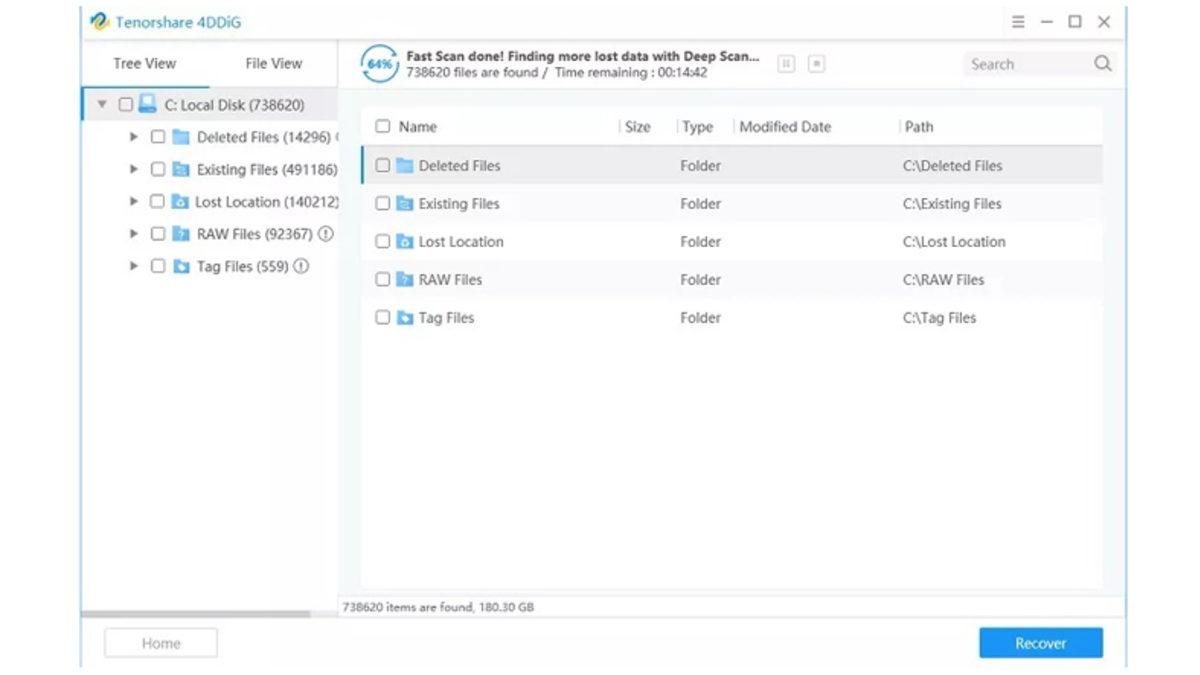The height and width of the screenshot is (675, 1200).
Task: Click the RAW Files info icon in tree
Action: point(325,234)
